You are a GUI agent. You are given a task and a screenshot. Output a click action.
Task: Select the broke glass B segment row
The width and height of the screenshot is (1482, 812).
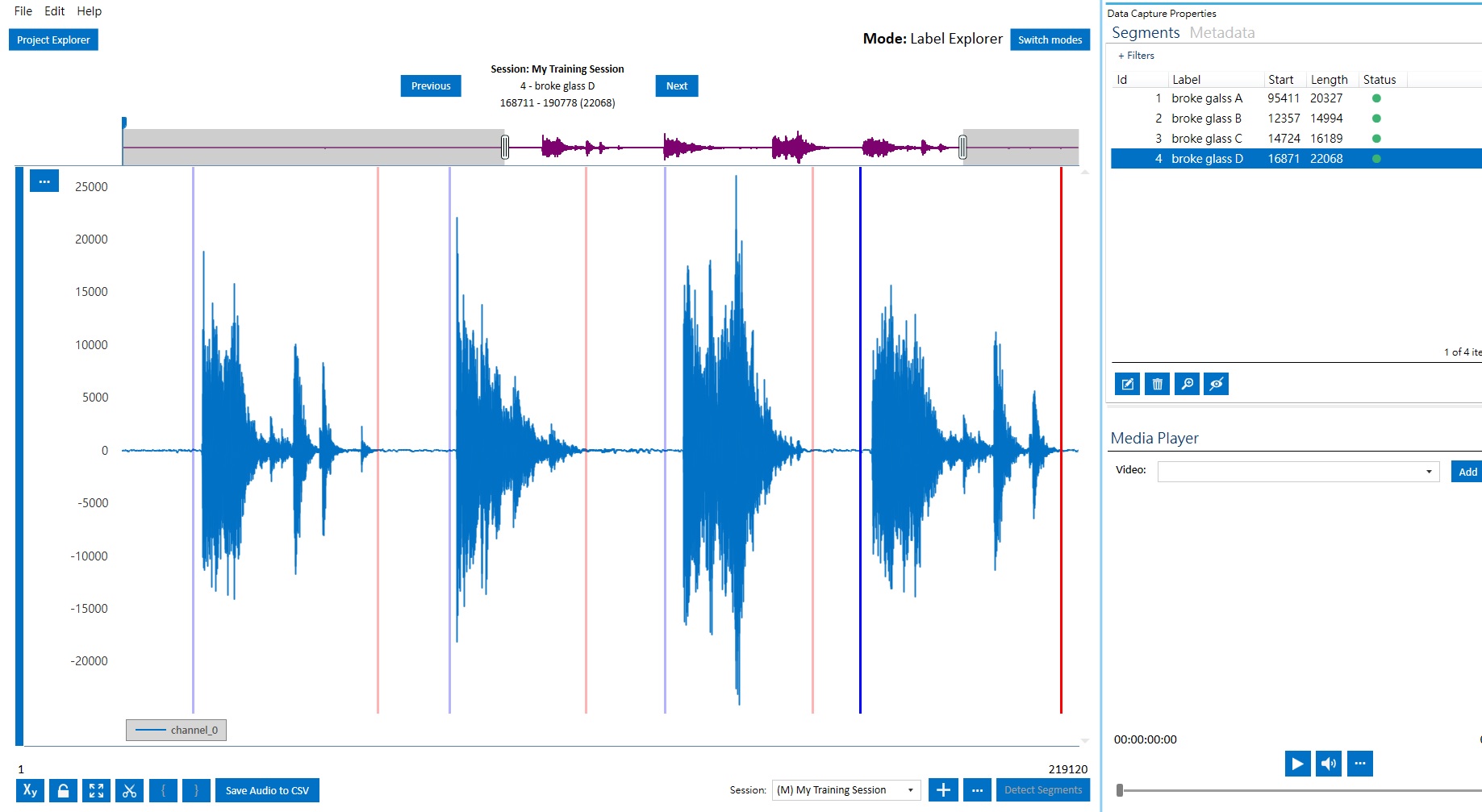point(1206,119)
